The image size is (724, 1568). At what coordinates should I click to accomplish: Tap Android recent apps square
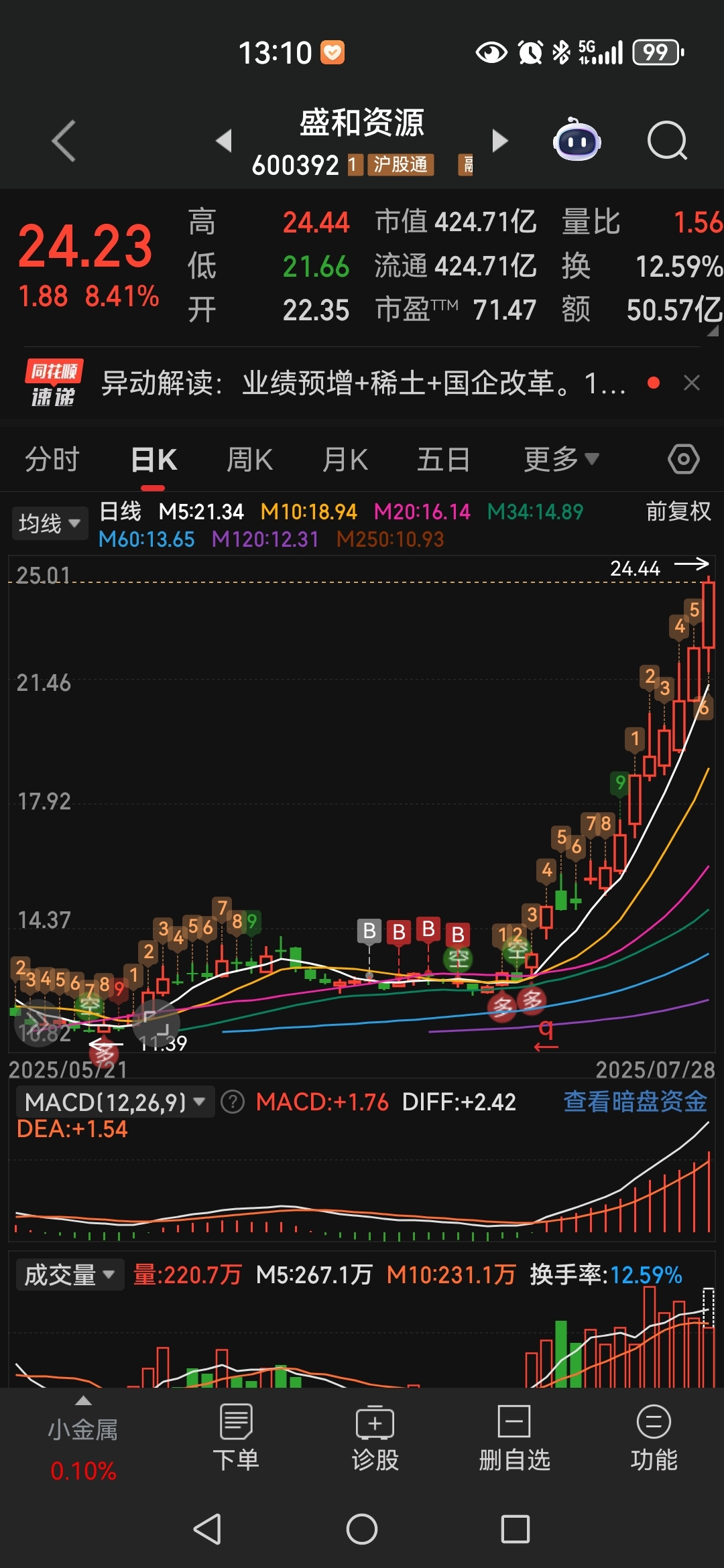point(516,1529)
